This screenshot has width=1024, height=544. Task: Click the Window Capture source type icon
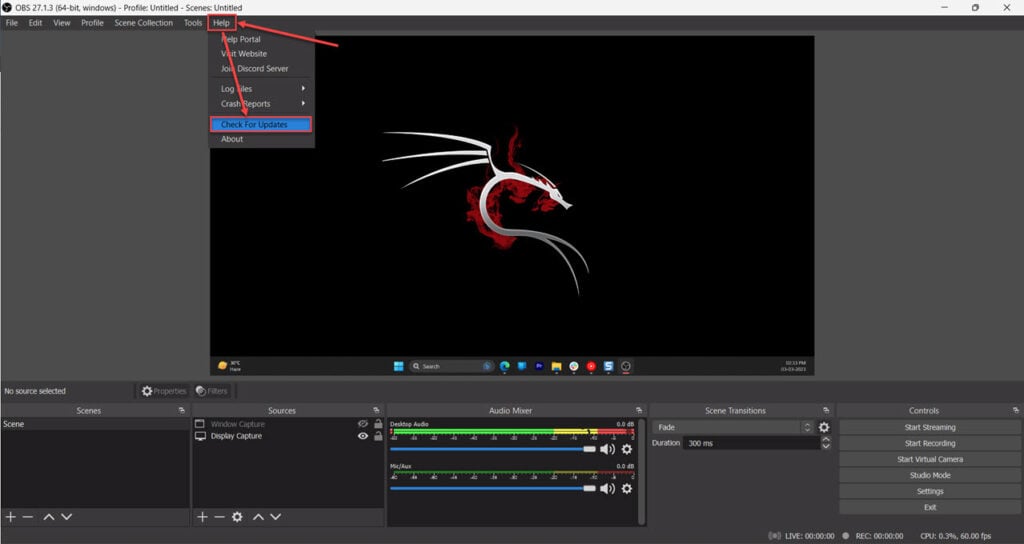click(x=200, y=424)
